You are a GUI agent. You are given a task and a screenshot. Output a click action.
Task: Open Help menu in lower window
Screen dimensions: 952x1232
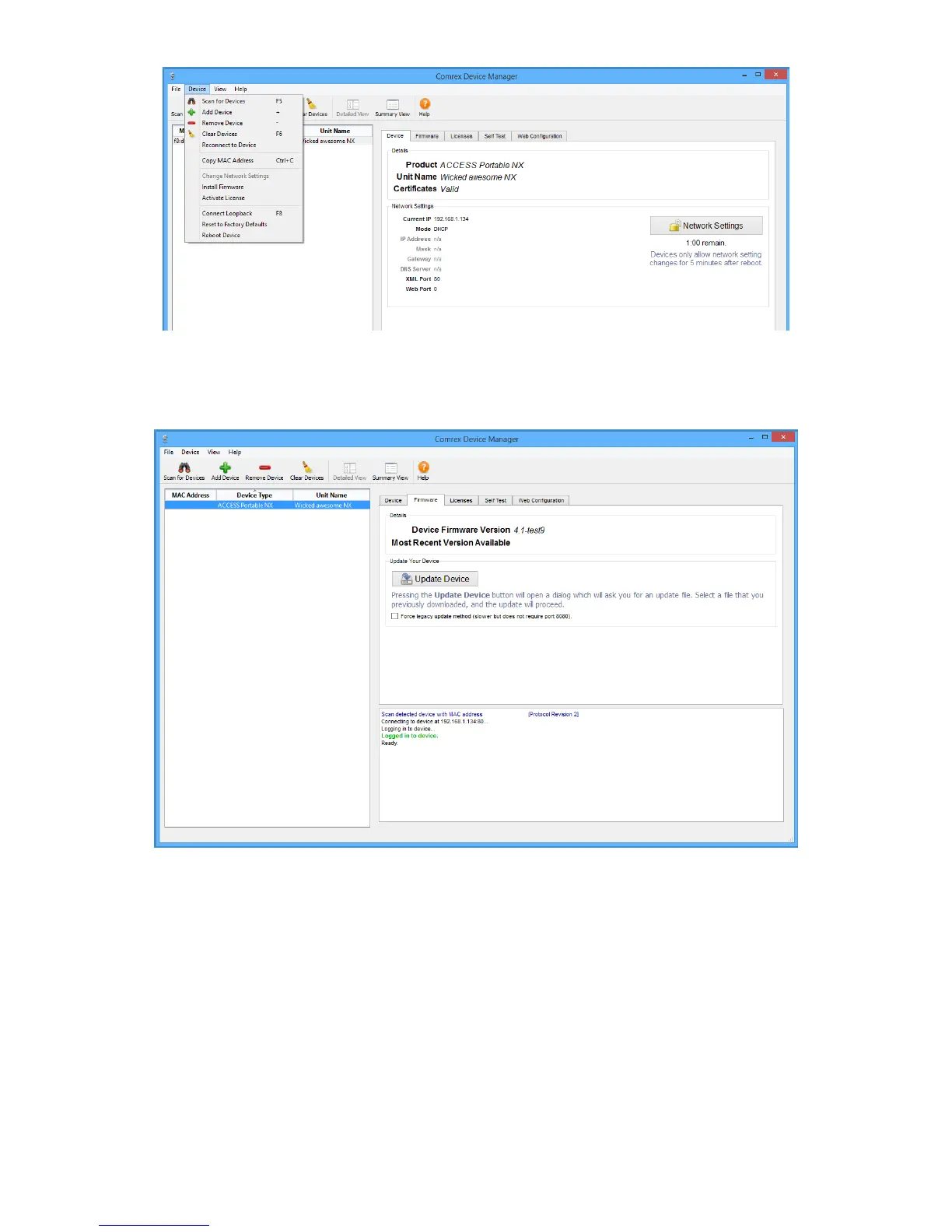click(x=235, y=452)
